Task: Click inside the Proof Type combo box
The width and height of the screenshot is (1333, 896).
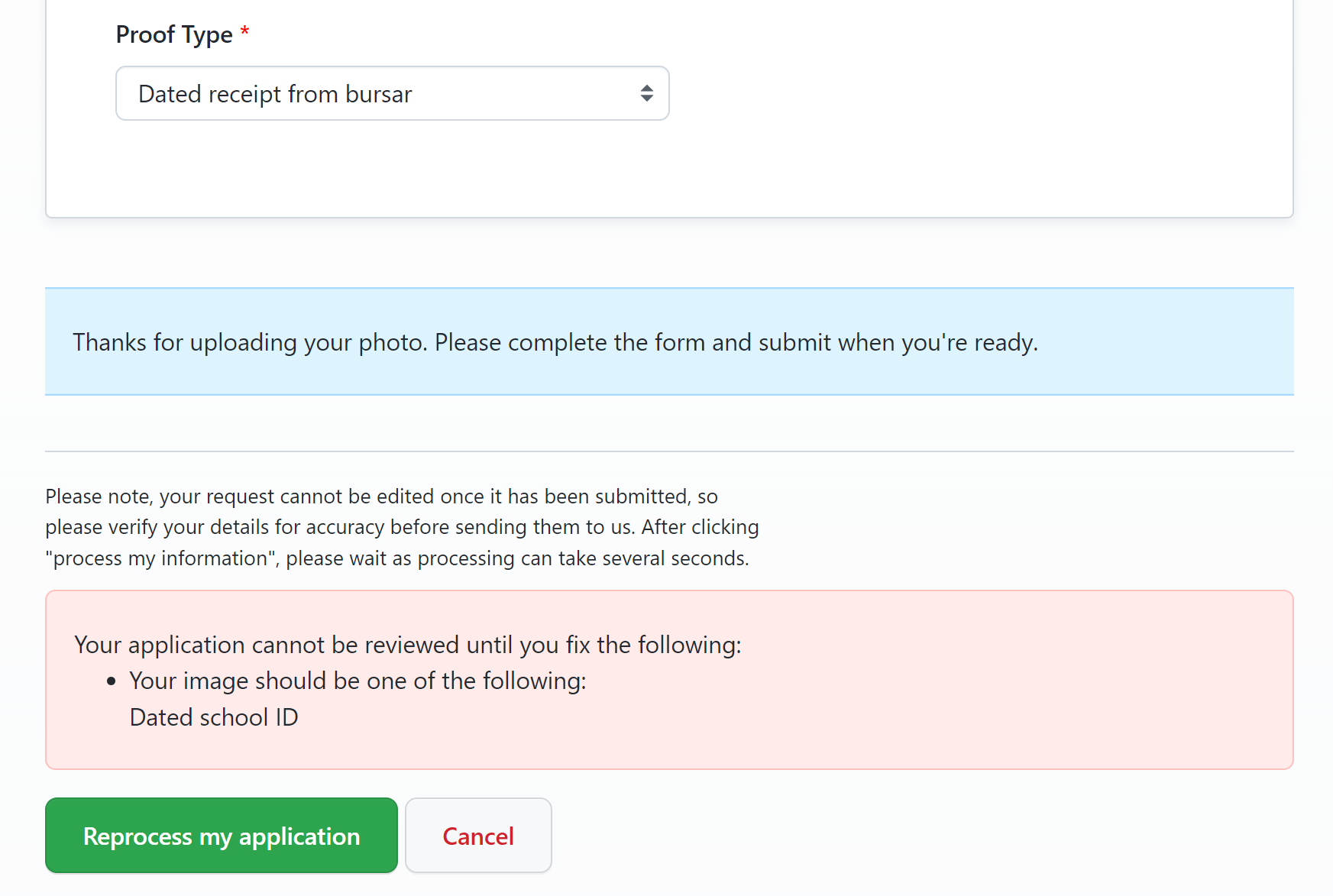Action: (344, 93)
